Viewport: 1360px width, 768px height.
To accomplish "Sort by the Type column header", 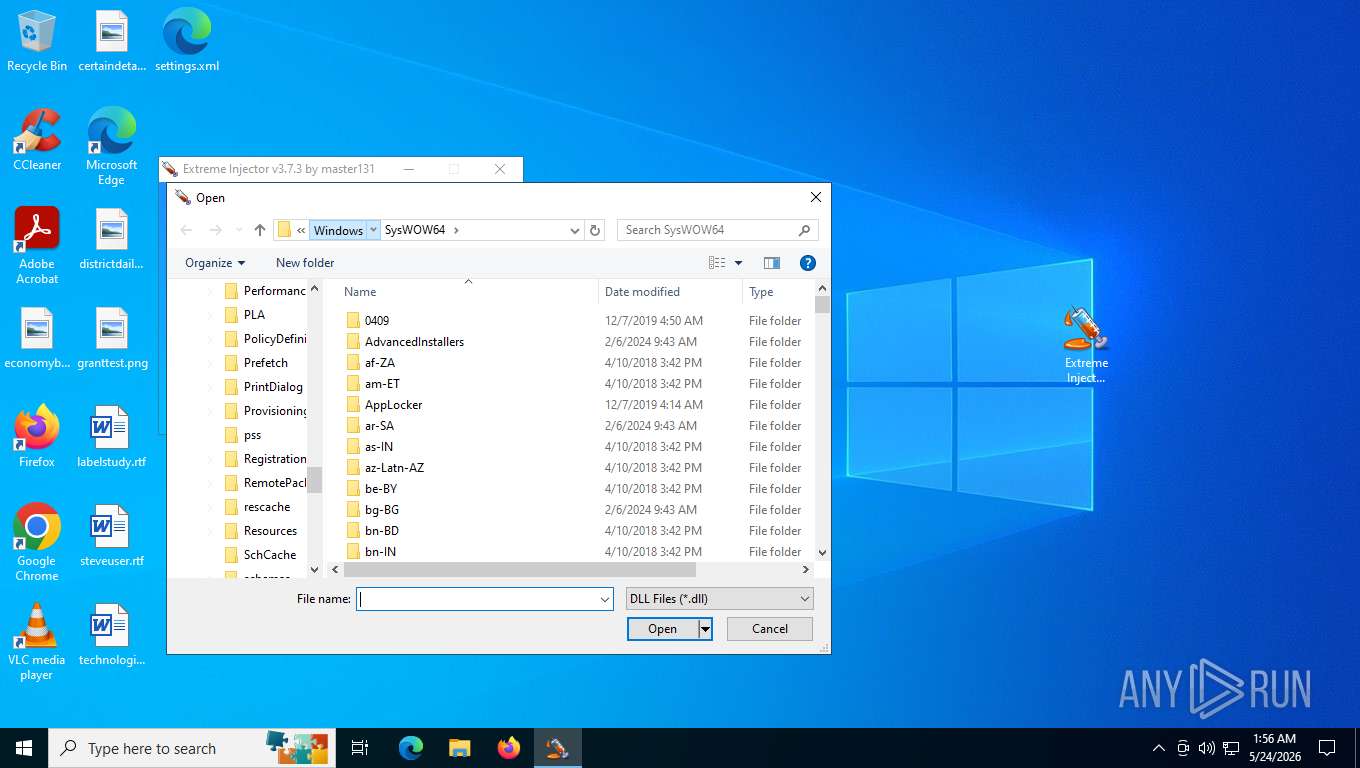I will (778, 292).
